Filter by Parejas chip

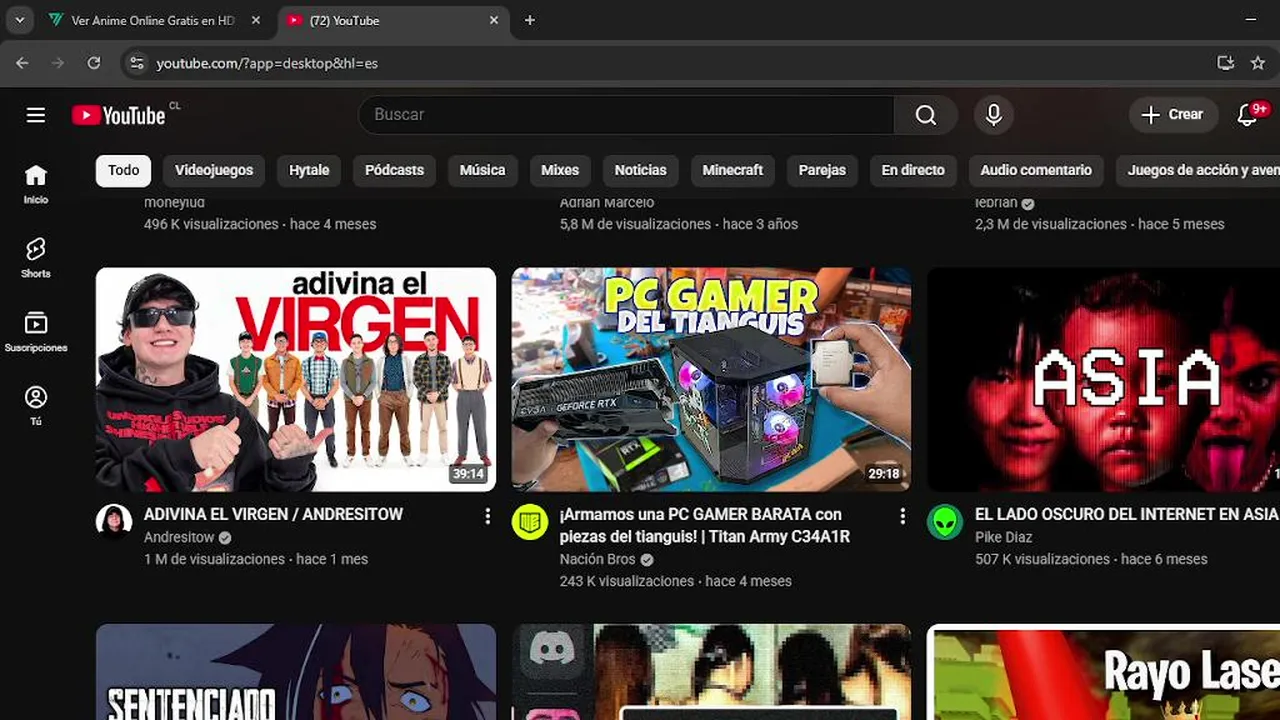pos(822,170)
